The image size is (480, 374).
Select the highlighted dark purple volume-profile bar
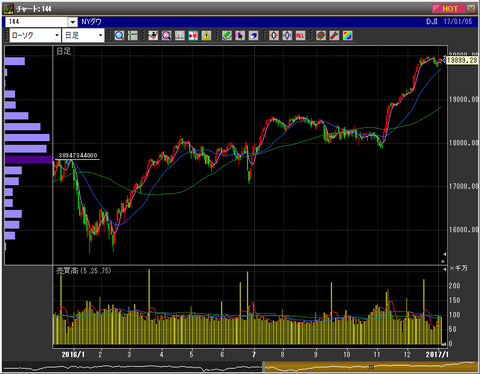[x=29, y=160]
